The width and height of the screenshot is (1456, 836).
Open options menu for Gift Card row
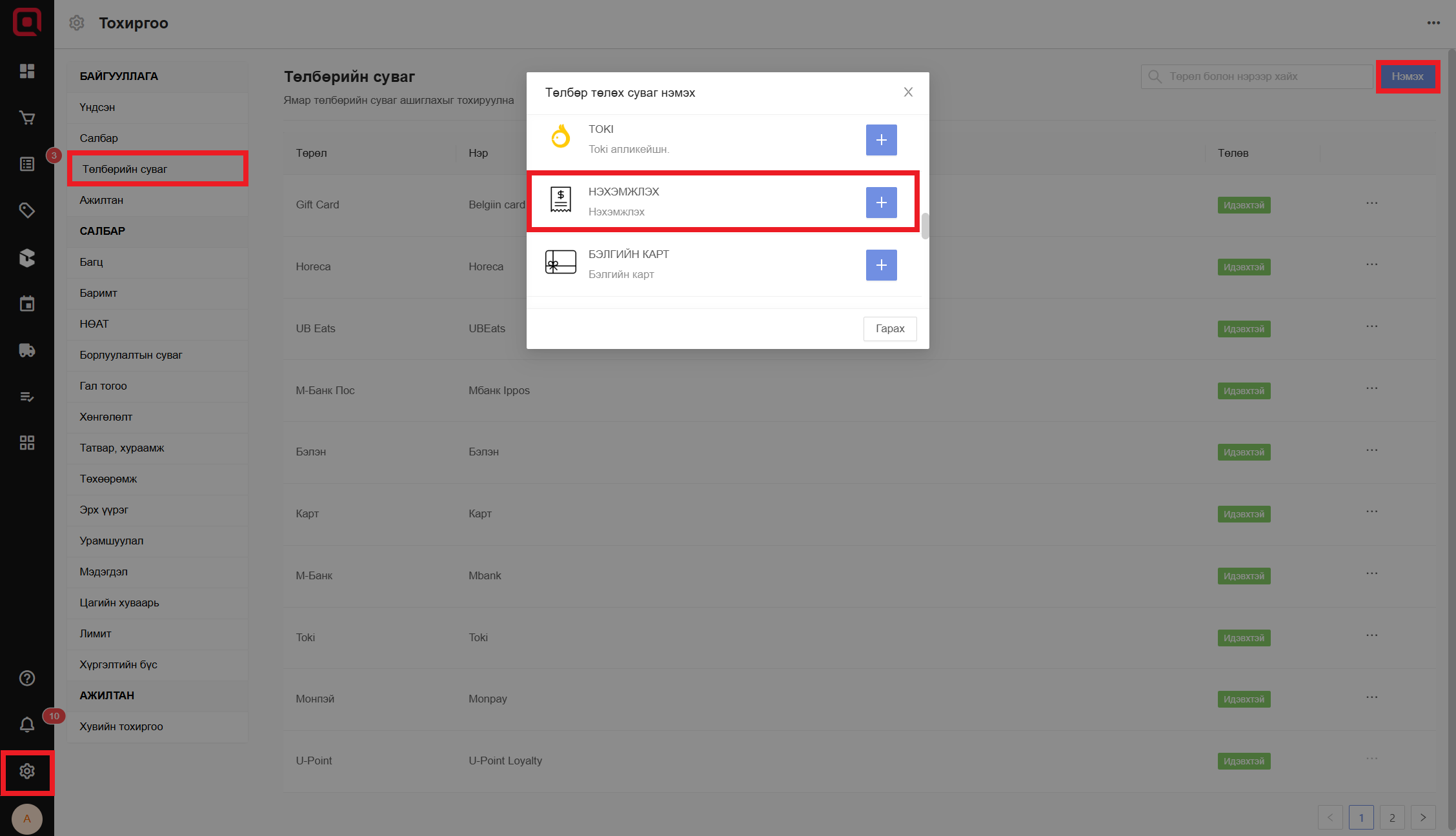(x=1371, y=203)
